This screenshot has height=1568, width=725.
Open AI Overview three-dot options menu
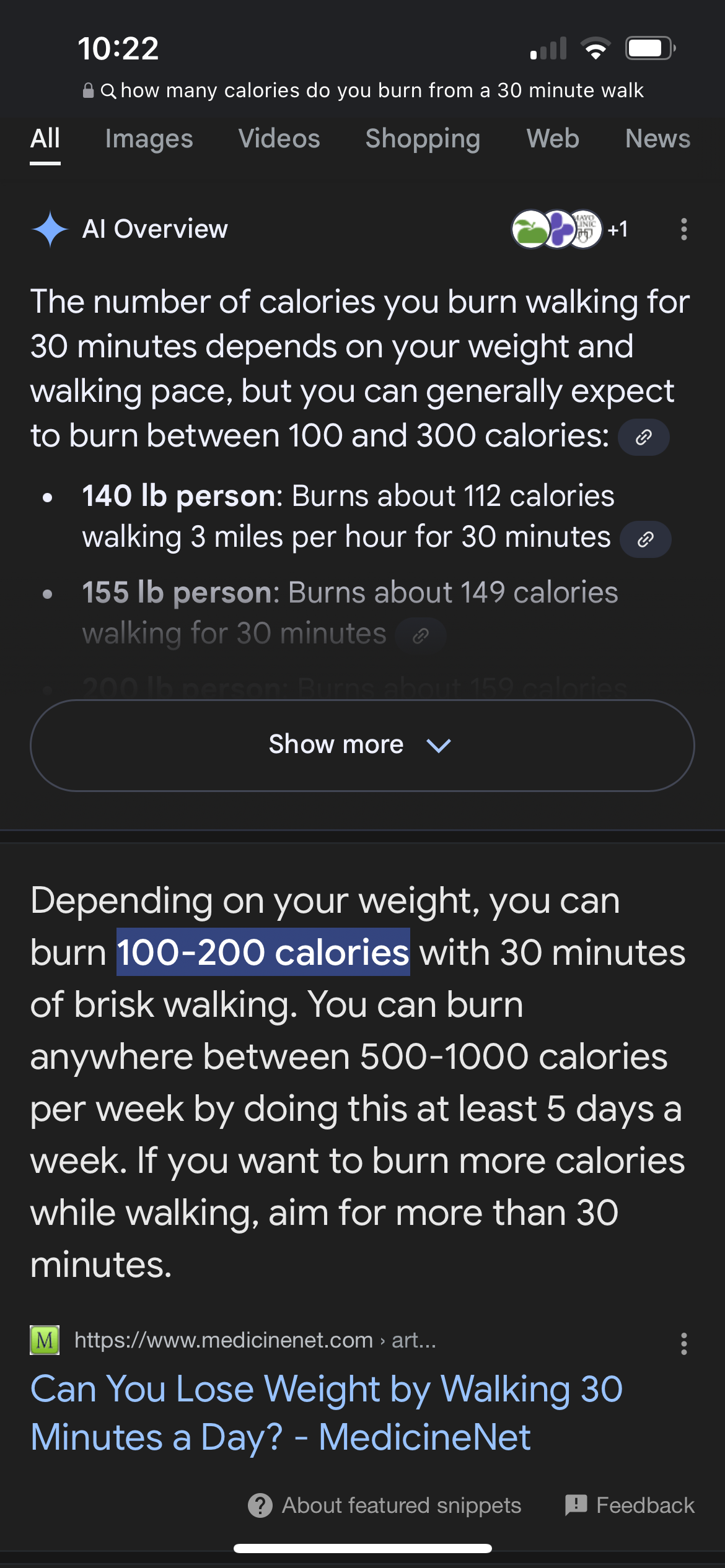tap(683, 229)
